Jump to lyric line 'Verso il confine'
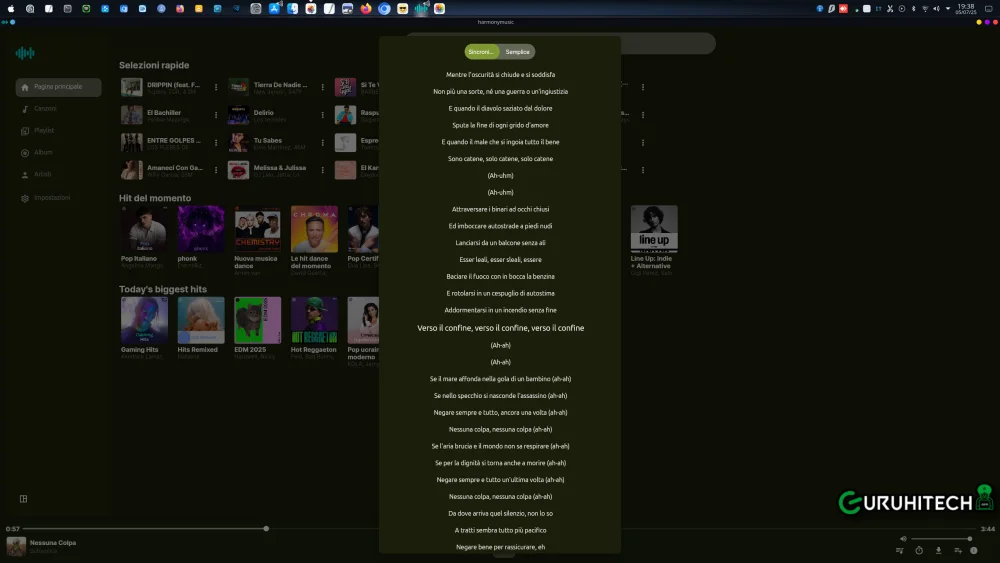Image resolution: width=1000 pixels, height=563 pixels. (500, 328)
